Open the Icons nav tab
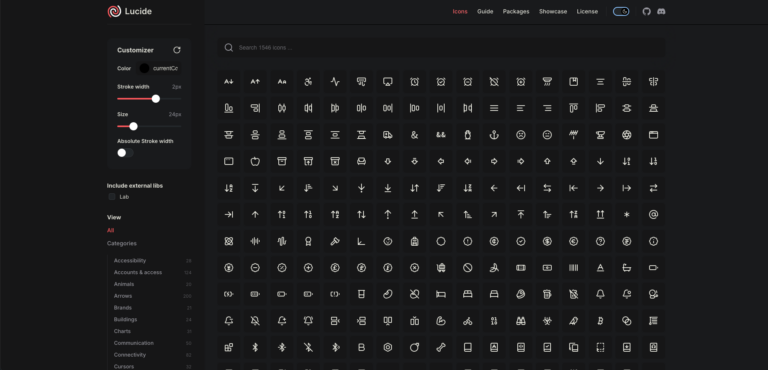 (x=460, y=11)
